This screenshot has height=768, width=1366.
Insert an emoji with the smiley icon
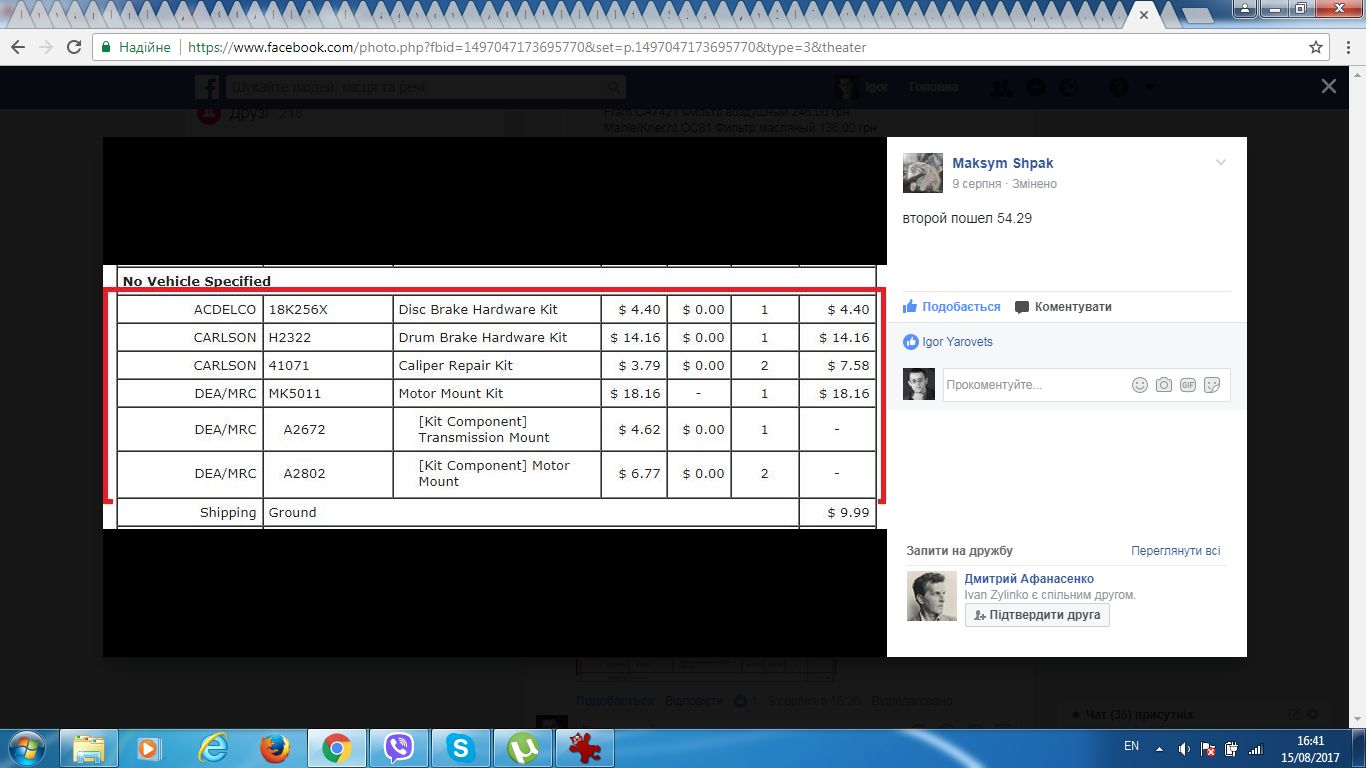click(1139, 385)
